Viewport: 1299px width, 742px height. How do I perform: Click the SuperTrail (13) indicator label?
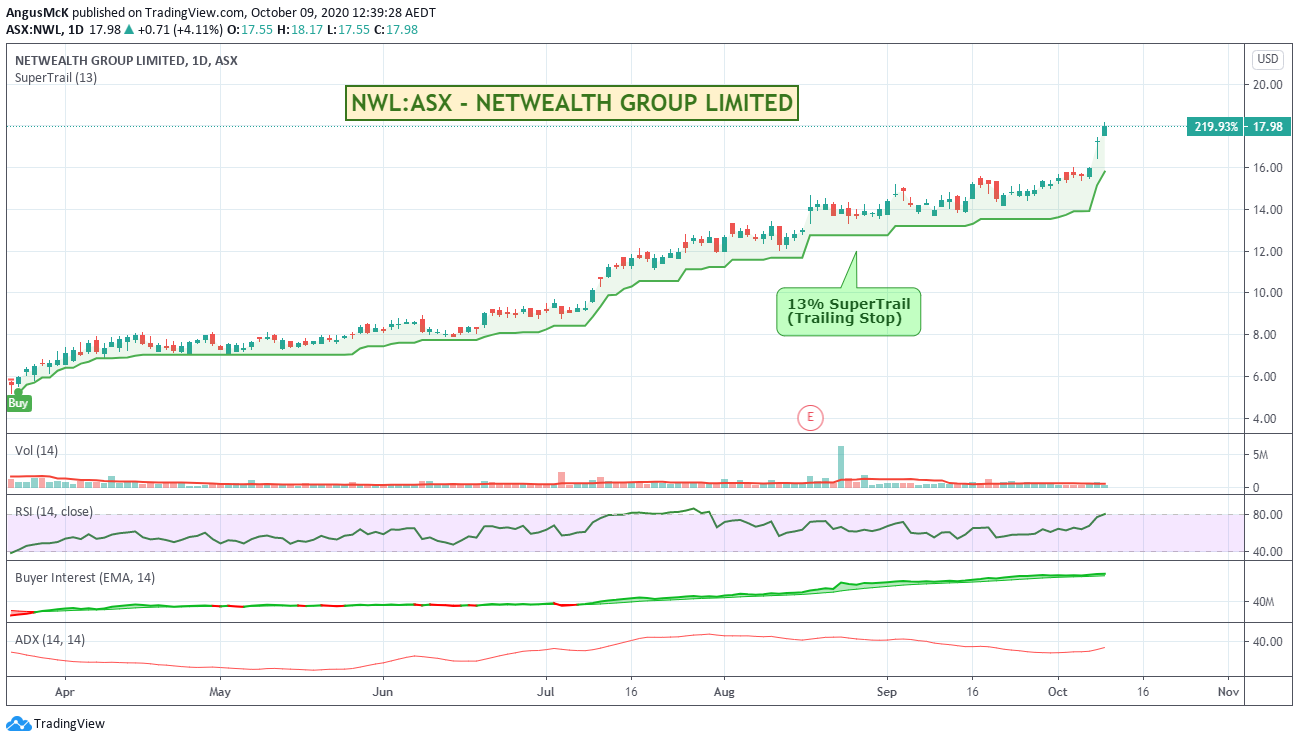click(x=56, y=78)
